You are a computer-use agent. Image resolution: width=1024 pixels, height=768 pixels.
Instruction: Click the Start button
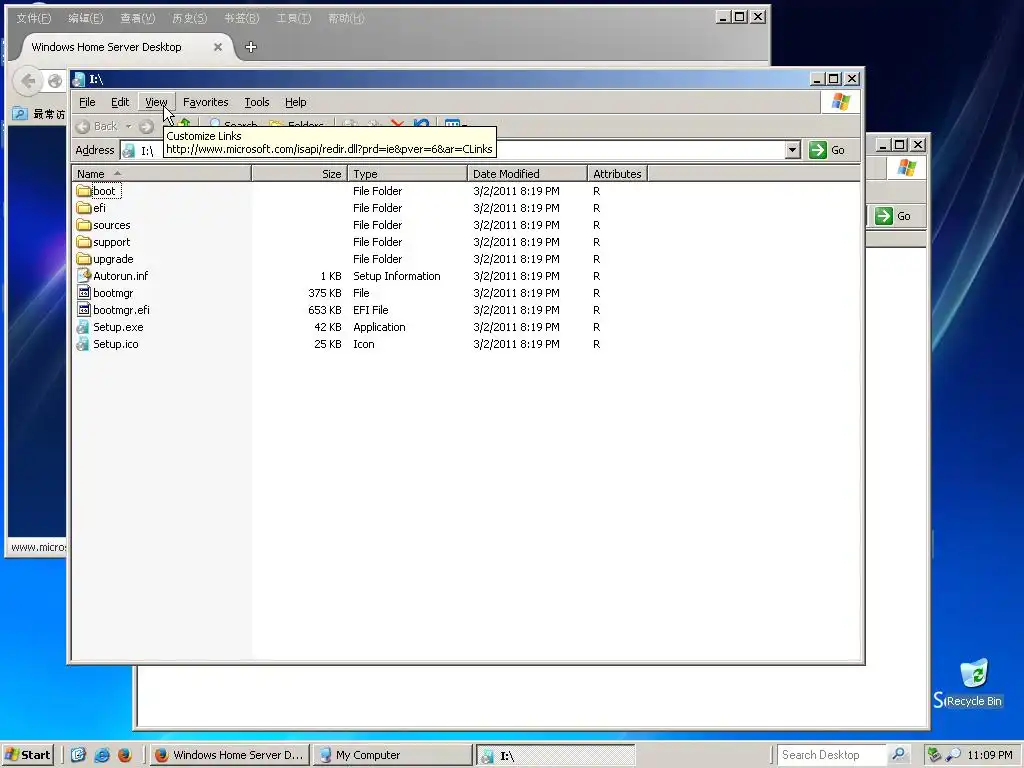[27, 755]
